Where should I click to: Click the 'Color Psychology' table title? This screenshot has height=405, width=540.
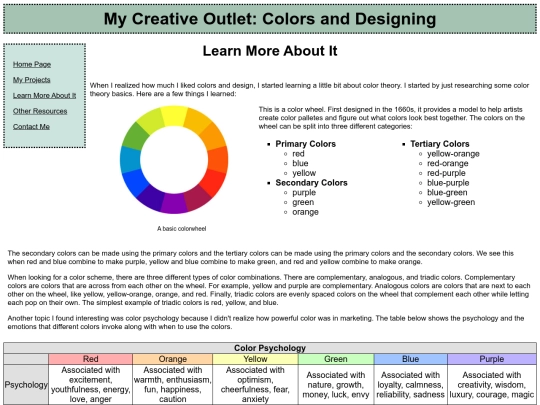tap(270, 348)
